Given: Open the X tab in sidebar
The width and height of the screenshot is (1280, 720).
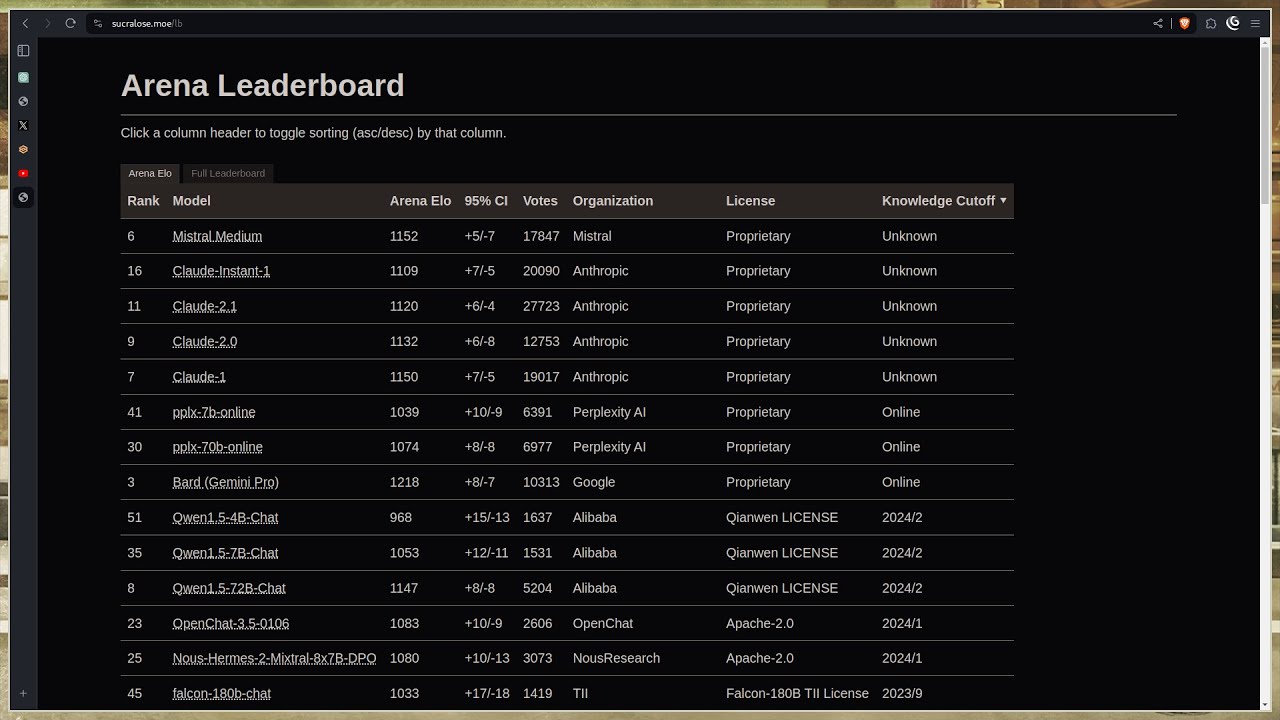Looking at the screenshot, I should click(23, 125).
